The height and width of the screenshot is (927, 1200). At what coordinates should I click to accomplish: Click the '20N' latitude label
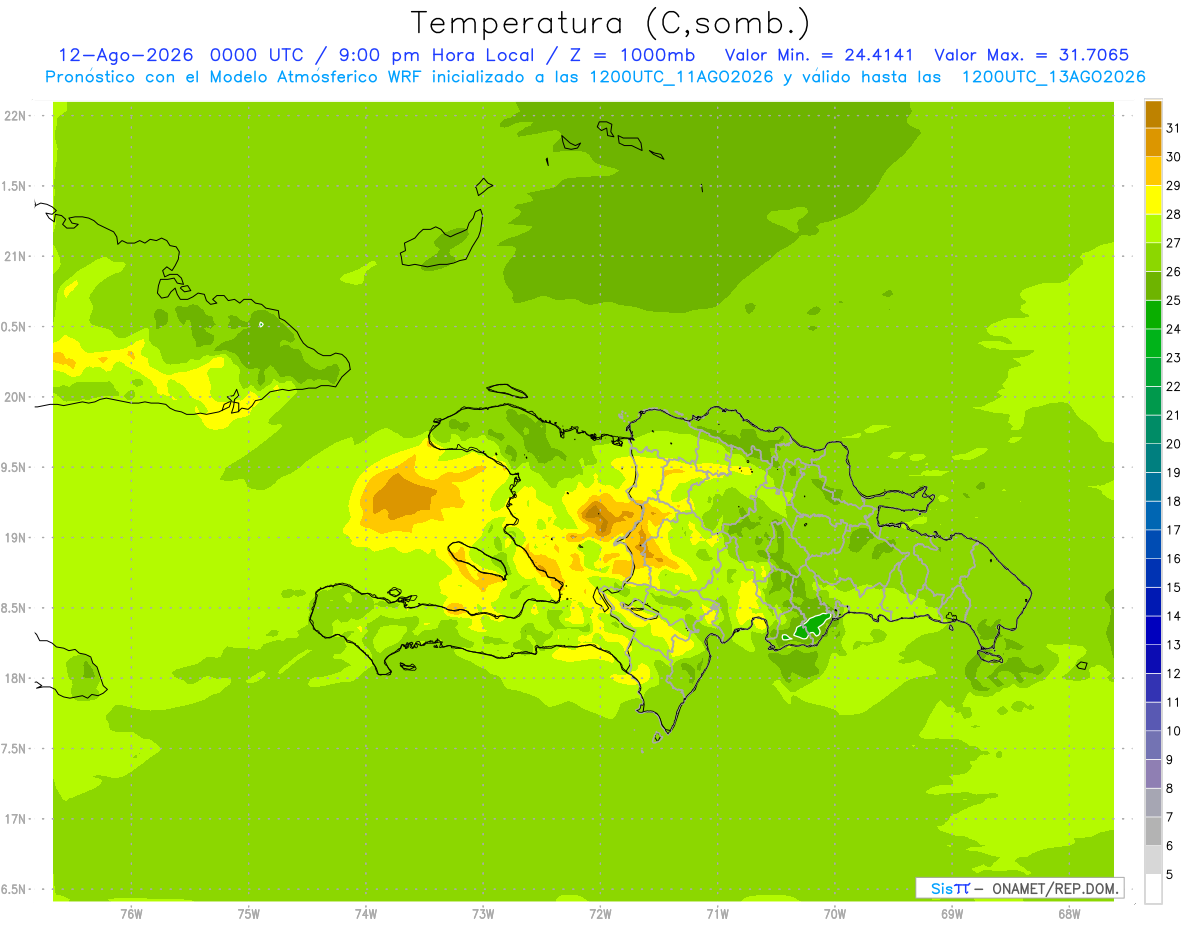pos(17,397)
